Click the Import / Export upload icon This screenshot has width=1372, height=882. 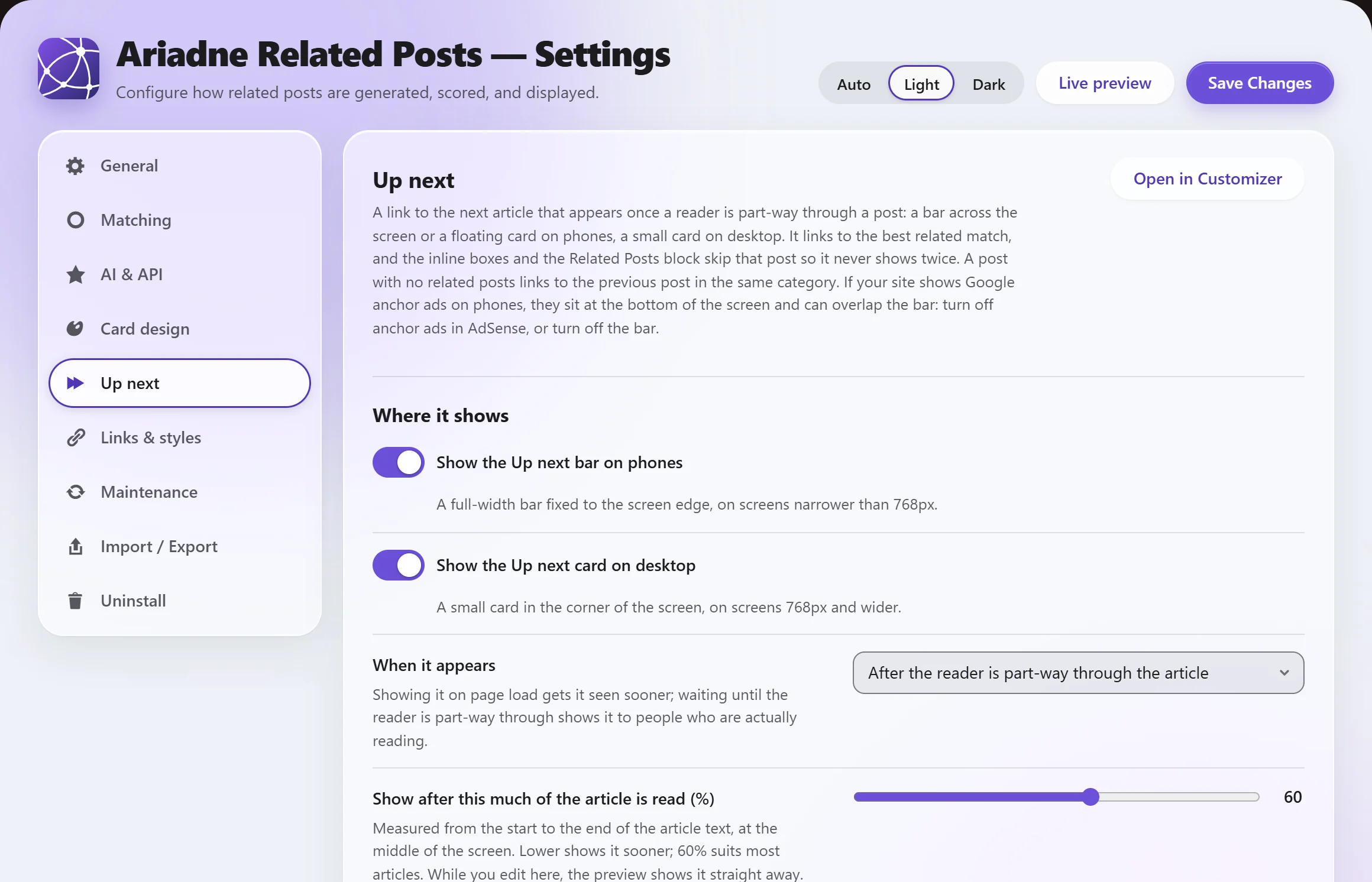75,546
